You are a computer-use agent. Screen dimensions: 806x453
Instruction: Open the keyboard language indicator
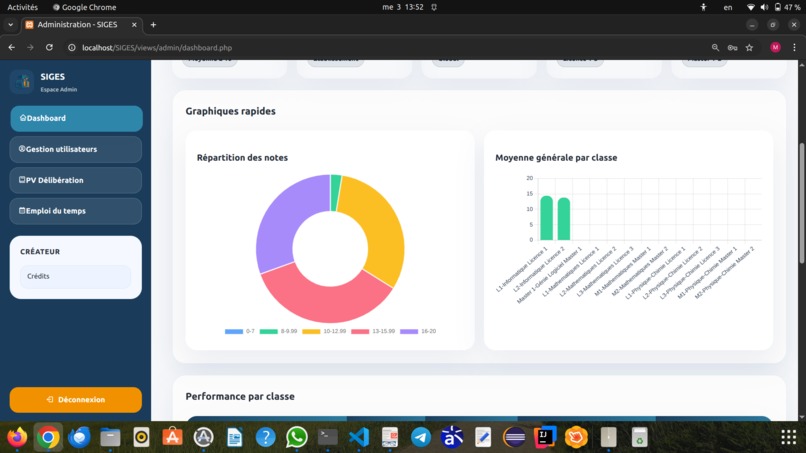point(728,7)
